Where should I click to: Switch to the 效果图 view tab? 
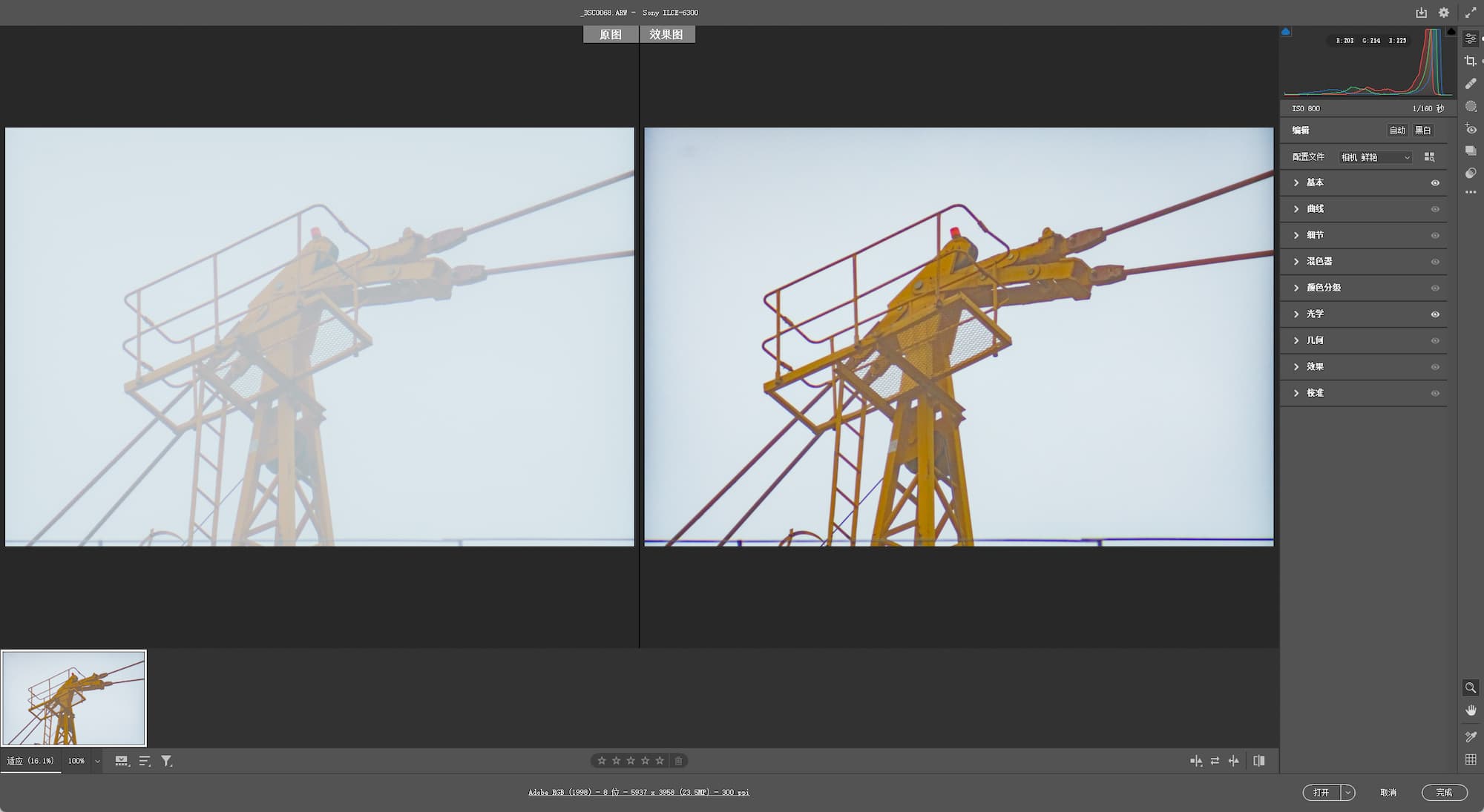pos(666,35)
